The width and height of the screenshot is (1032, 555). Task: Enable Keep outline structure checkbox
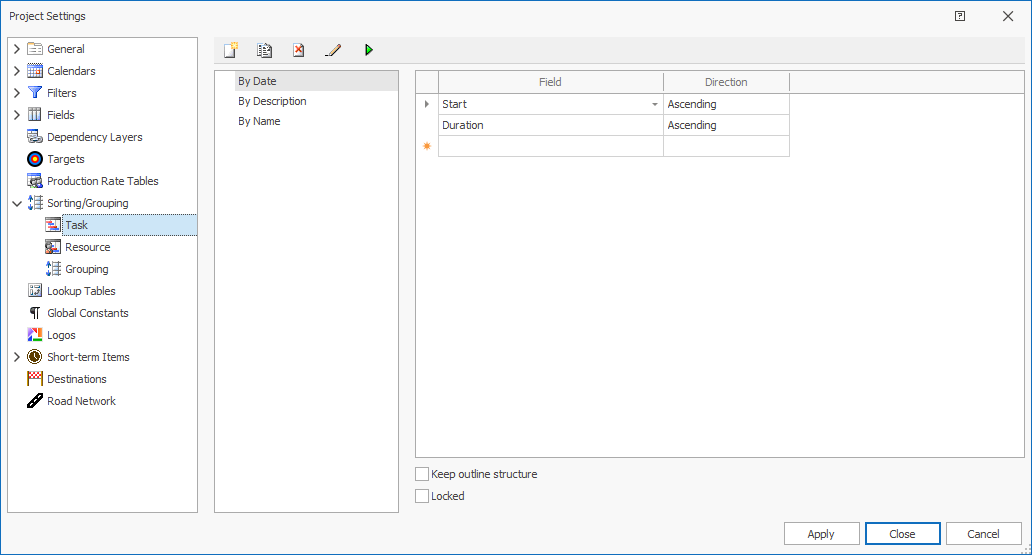coord(422,474)
